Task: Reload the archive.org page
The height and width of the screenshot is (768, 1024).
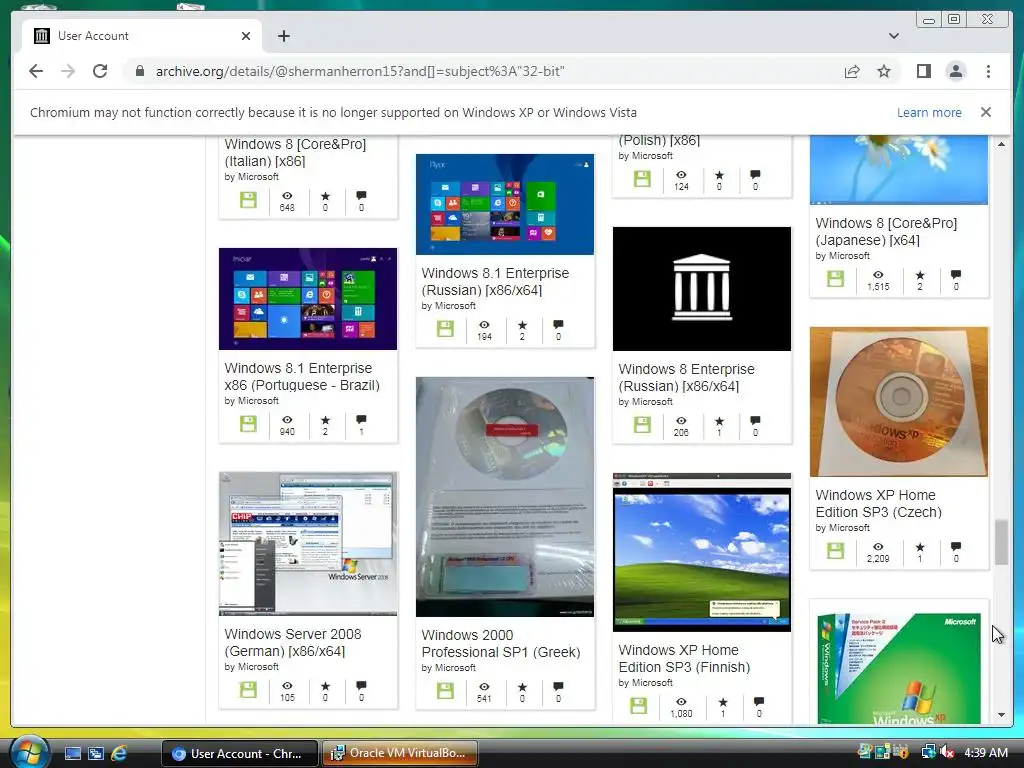Action: 100,71
